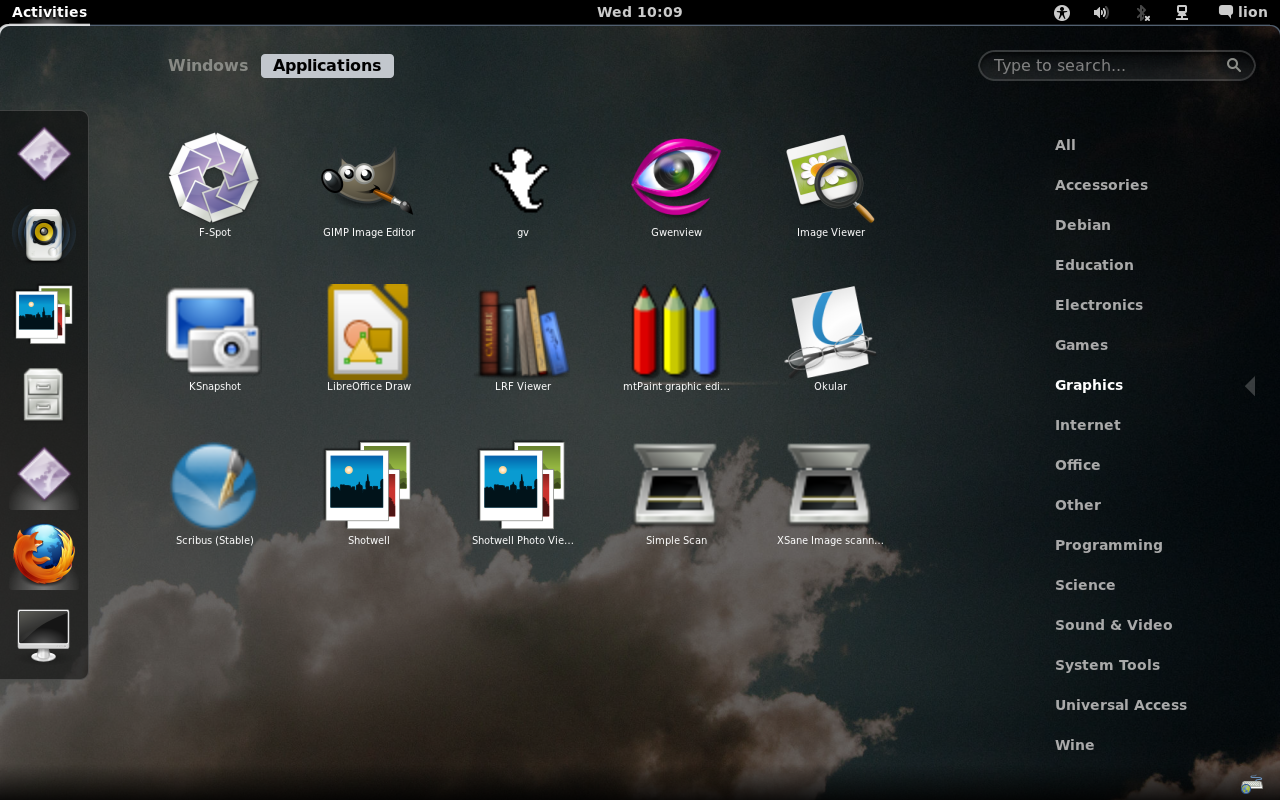Viewport: 1280px width, 800px height.
Task: Browse the Science category
Action: tap(1085, 585)
